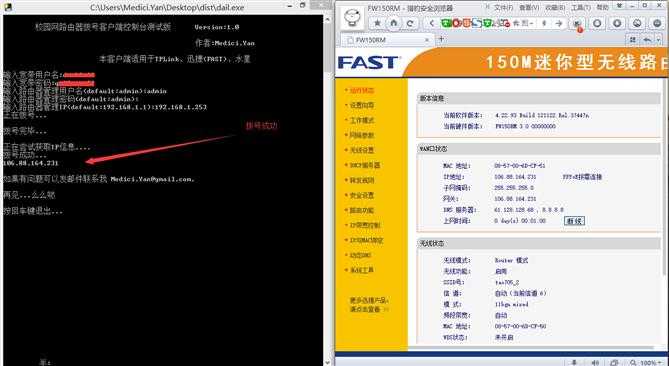Click the third round button on the browser toolbar
This screenshot has width=669, height=366.
point(637,23)
